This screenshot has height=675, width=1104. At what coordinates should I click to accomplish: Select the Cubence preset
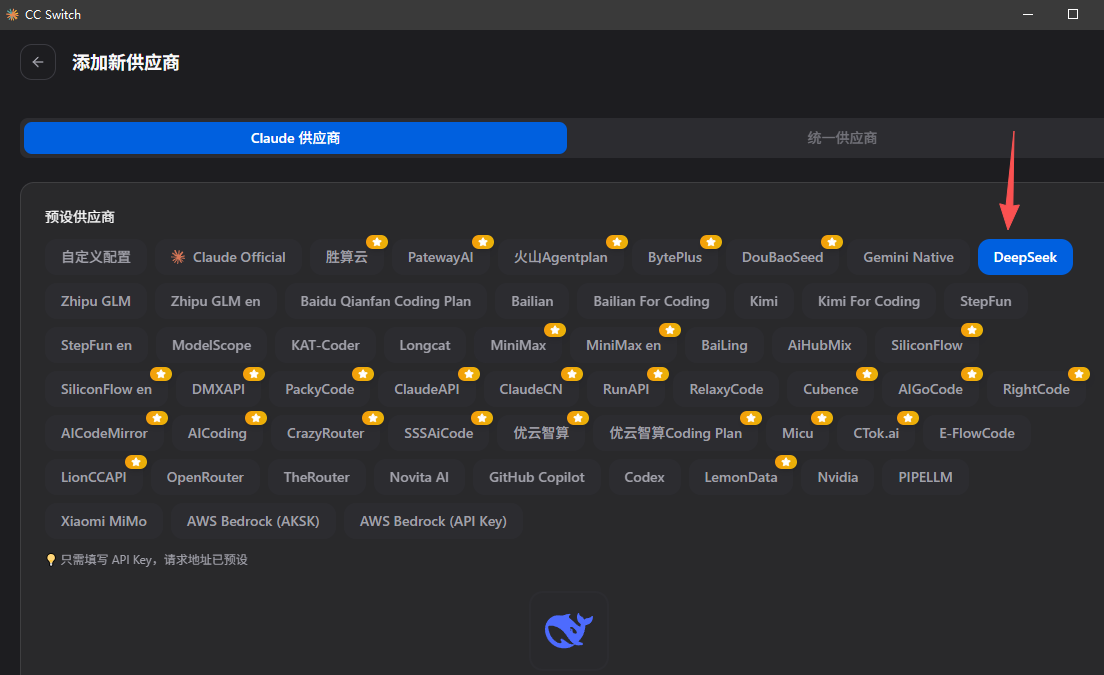coord(831,389)
